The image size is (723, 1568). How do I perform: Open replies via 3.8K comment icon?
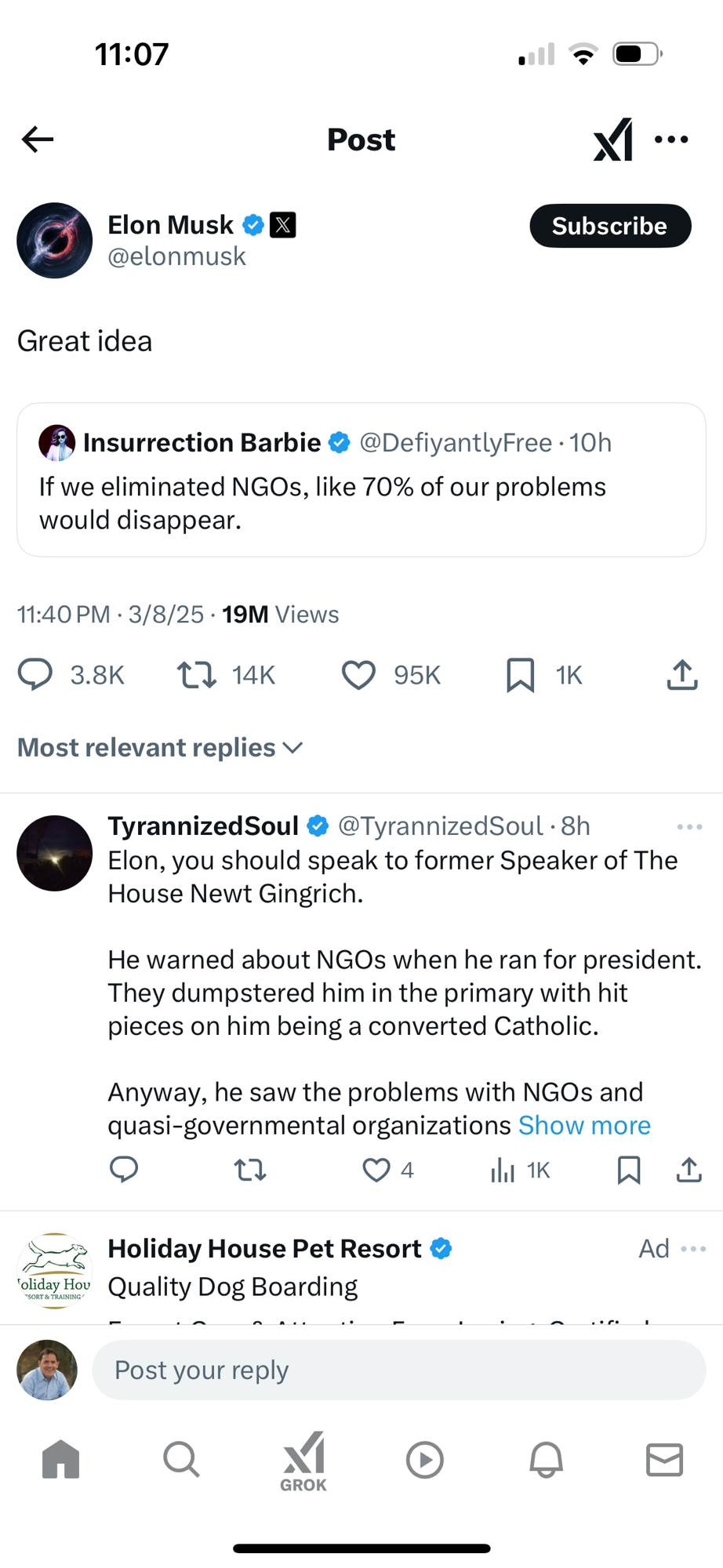click(x=35, y=675)
